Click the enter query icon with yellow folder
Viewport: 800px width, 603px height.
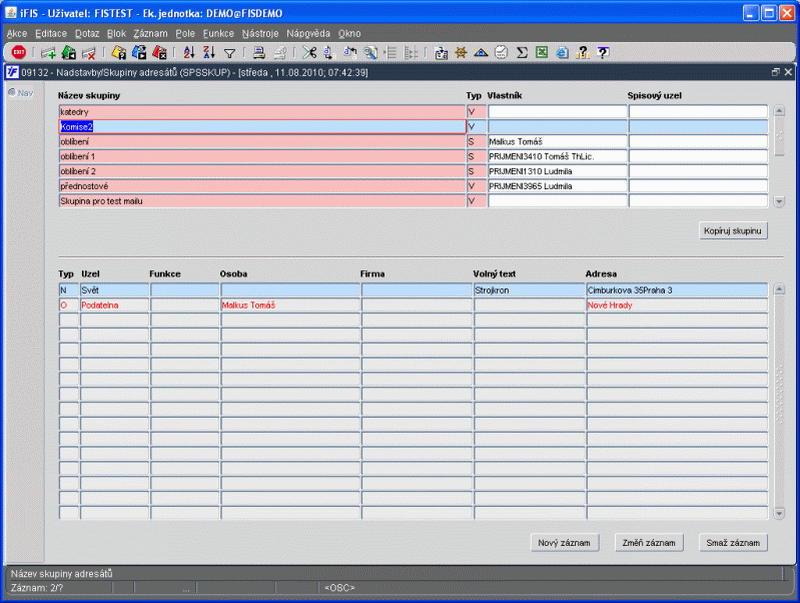click(x=119, y=52)
